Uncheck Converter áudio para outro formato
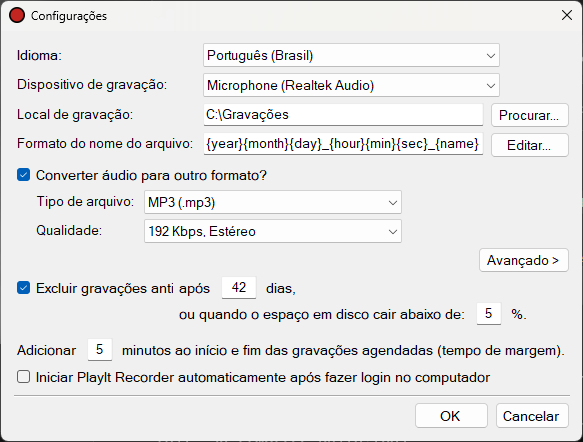Screen dimensions: 583x442 pos(23,175)
